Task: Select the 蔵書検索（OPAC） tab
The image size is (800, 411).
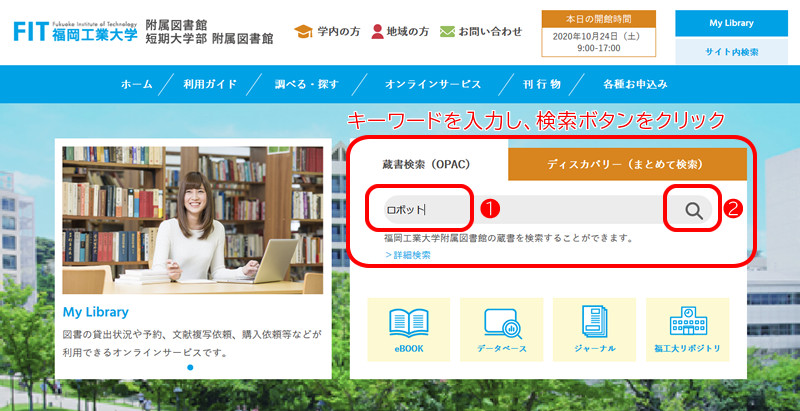Action: pyautogui.click(x=429, y=165)
